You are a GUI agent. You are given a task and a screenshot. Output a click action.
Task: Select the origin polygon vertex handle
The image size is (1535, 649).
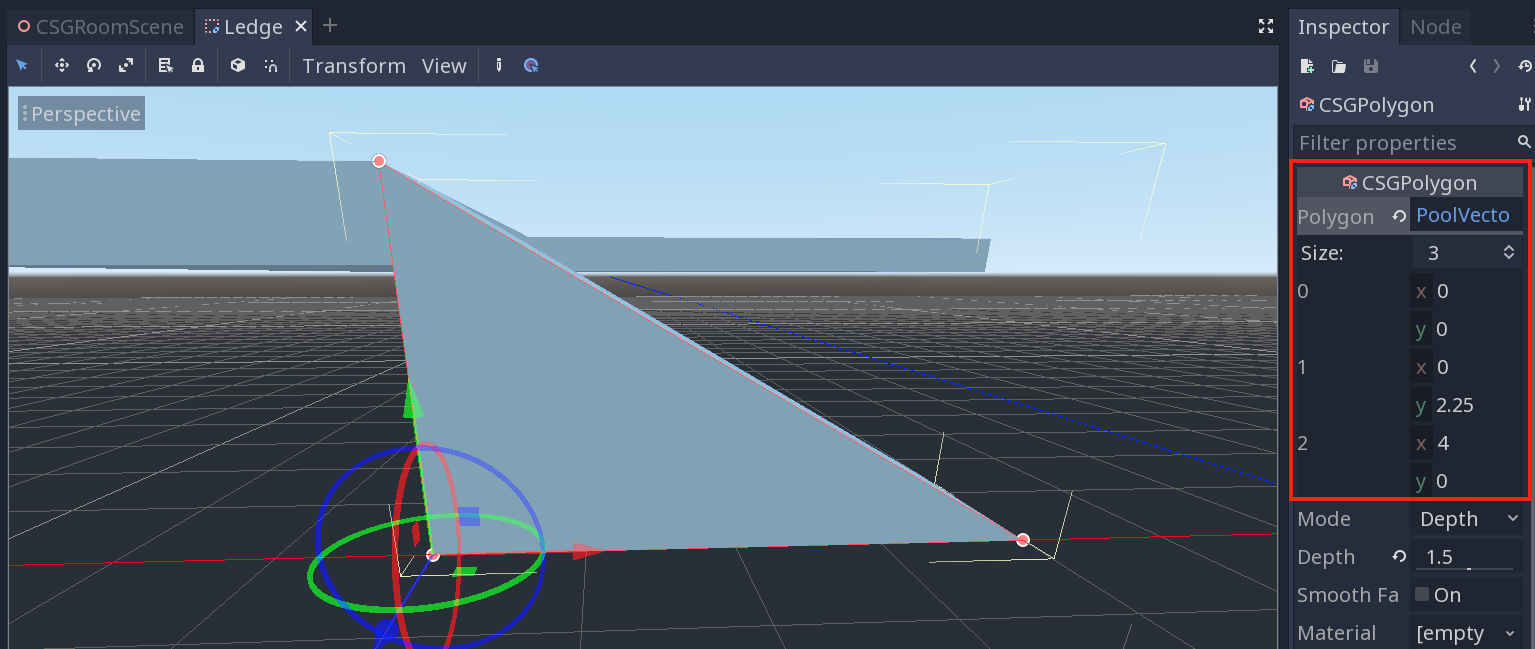pyautogui.click(x=432, y=555)
